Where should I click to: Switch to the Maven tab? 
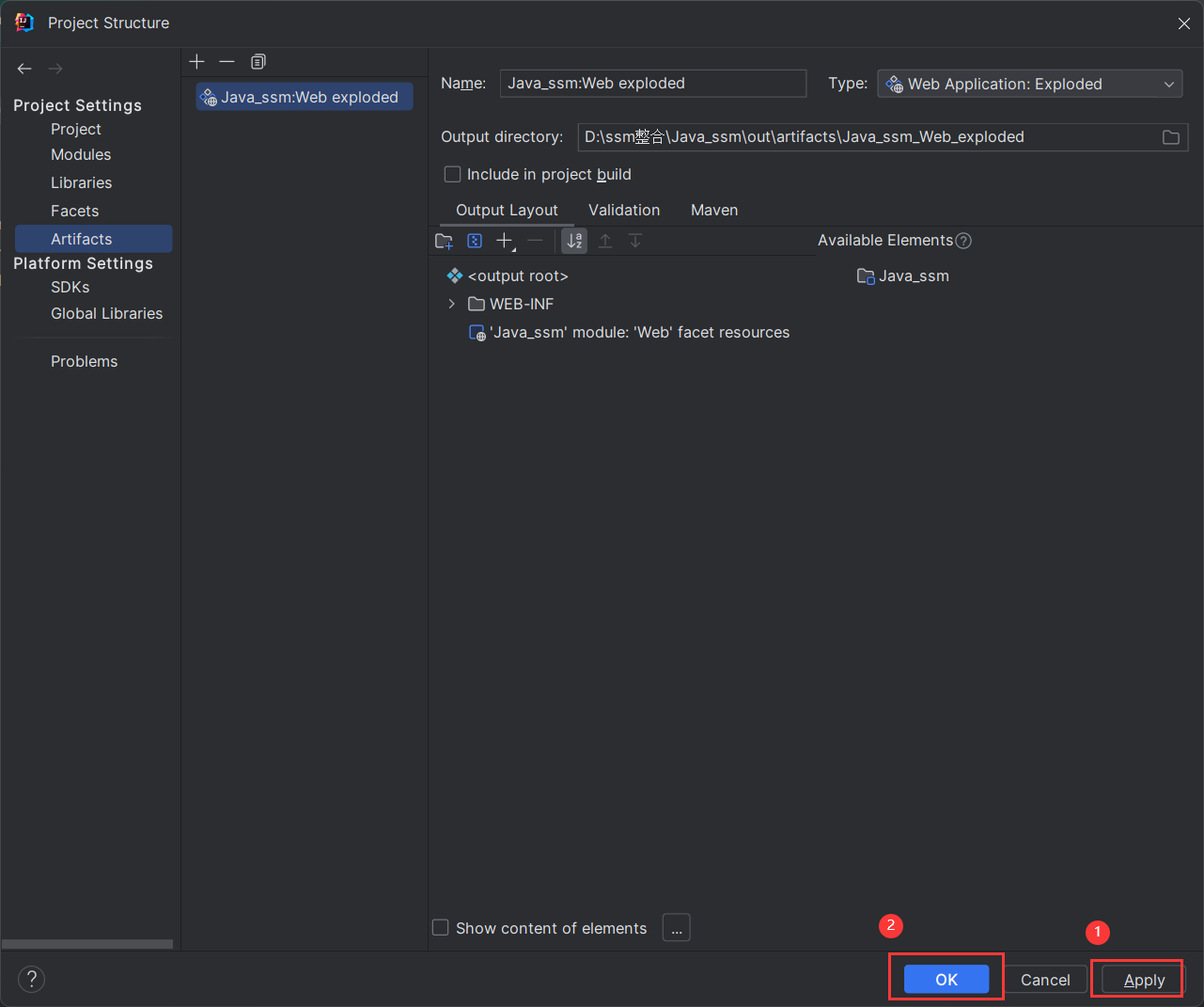714,211
